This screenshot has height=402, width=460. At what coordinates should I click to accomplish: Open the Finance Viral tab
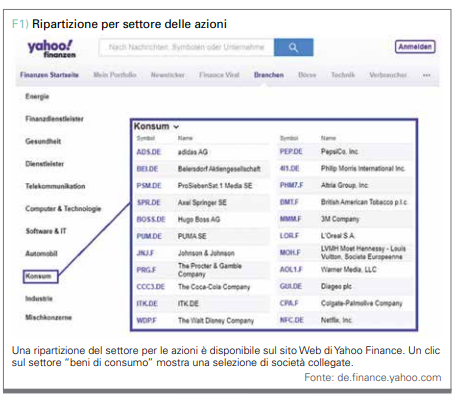pyautogui.click(x=219, y=75)
